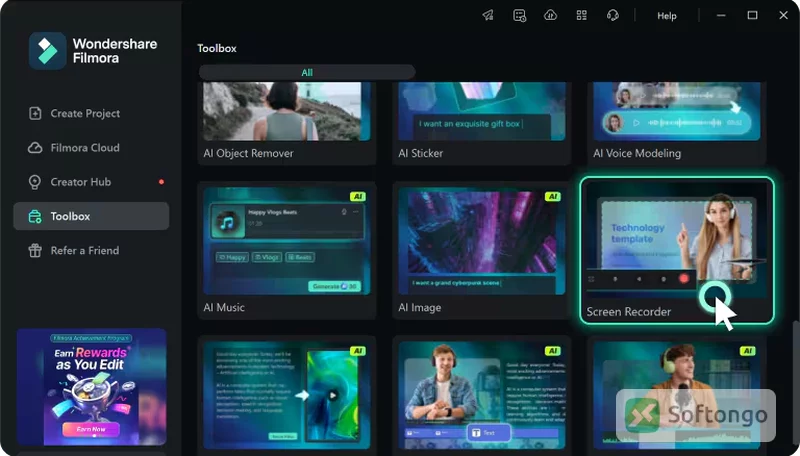Viewport: 800px width, 456px height.
Task: Select Toolbox in the sidebar
Action: click(91, 216)
